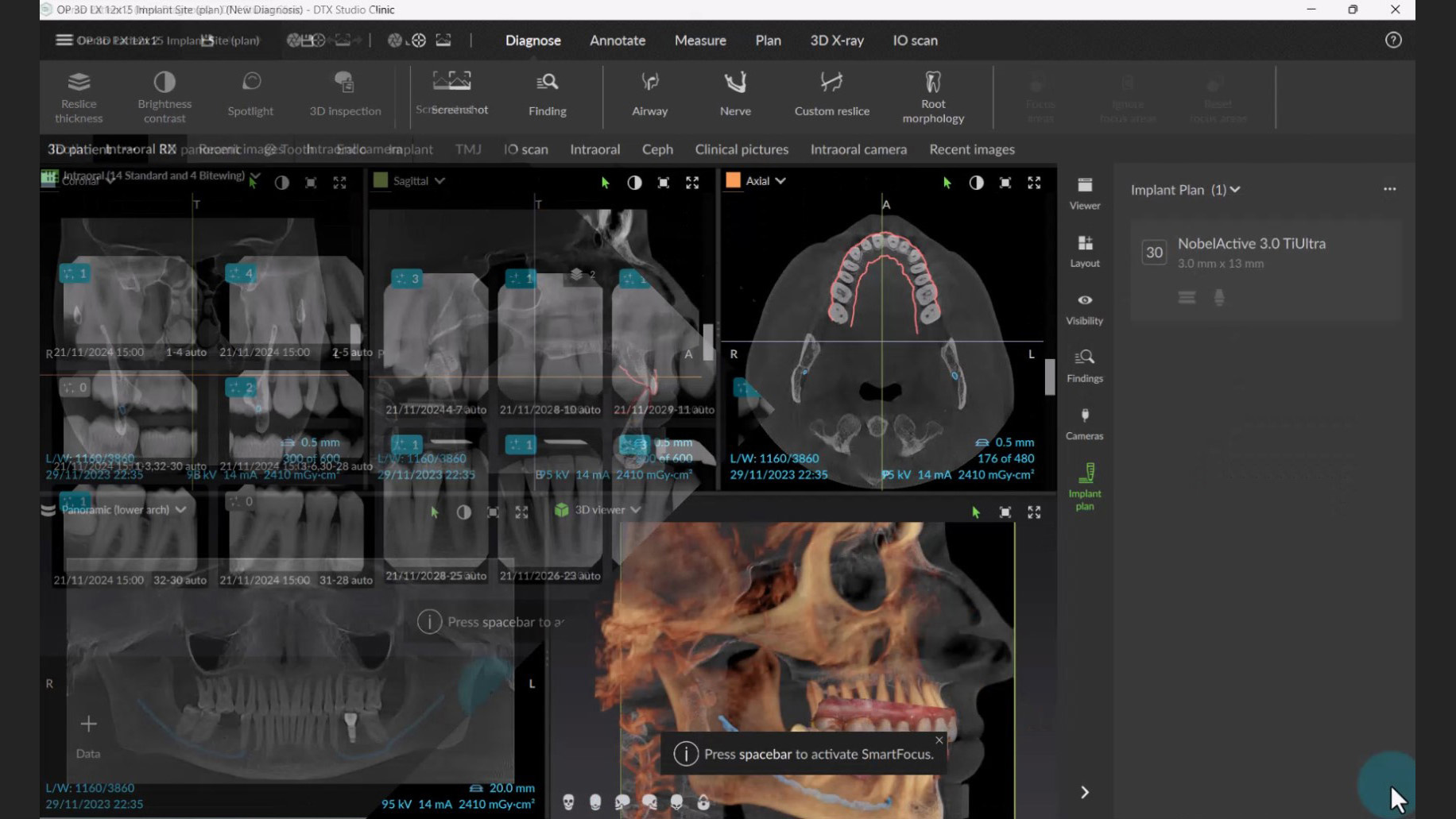The image size is (1456, 819).
Task: Toggle the Visibility eye panel
Action: [x=1085, y=308]
